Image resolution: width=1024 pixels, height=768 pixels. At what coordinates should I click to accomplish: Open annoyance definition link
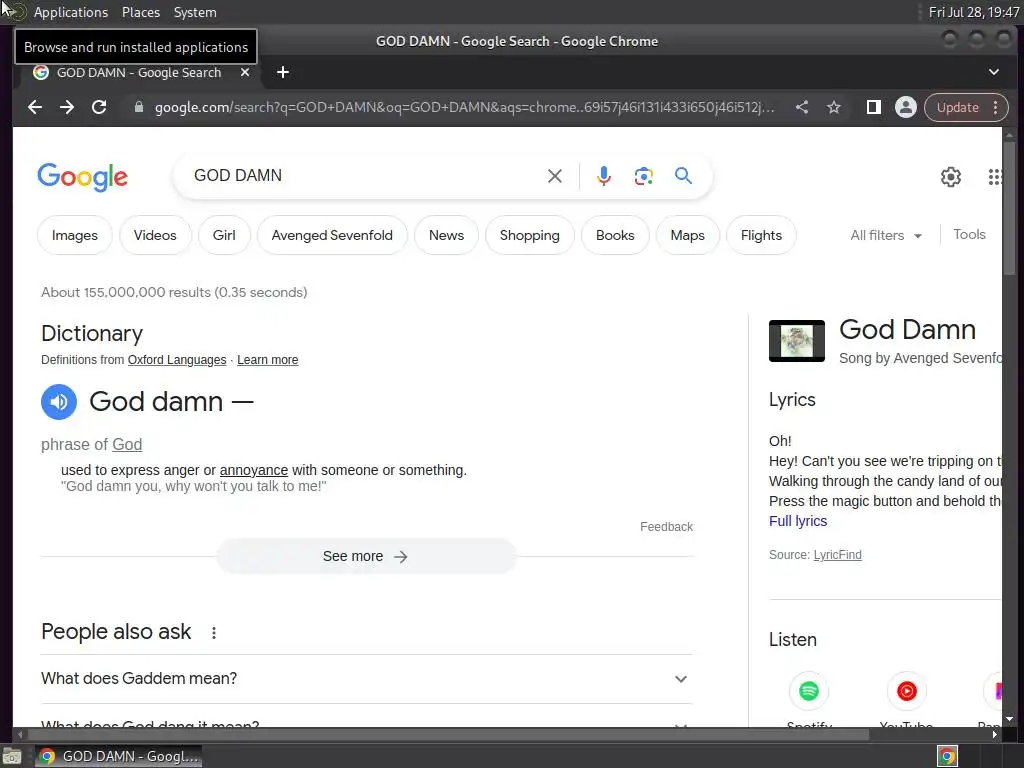click(x=253, y=470)
